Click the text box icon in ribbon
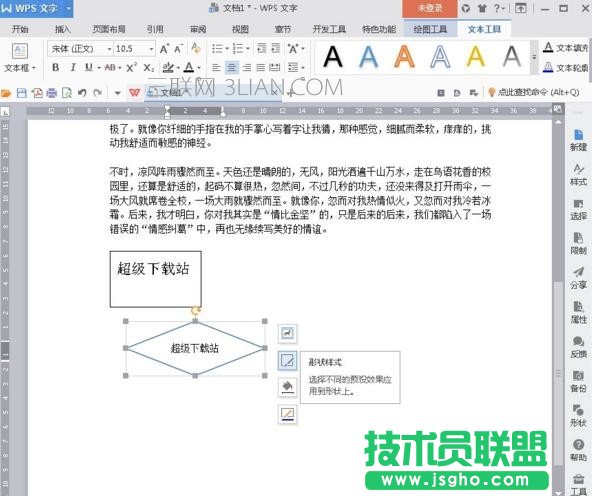The image size is (592, 496). click(x=20, y=51)
